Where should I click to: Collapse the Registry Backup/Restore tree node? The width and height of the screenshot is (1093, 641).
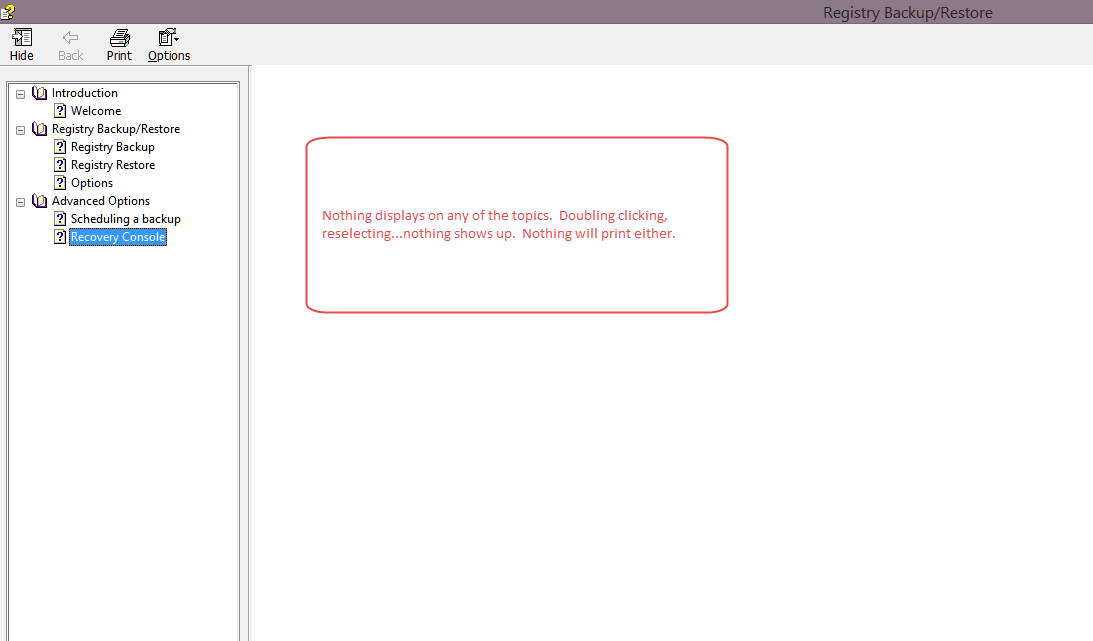pos(20,129)
